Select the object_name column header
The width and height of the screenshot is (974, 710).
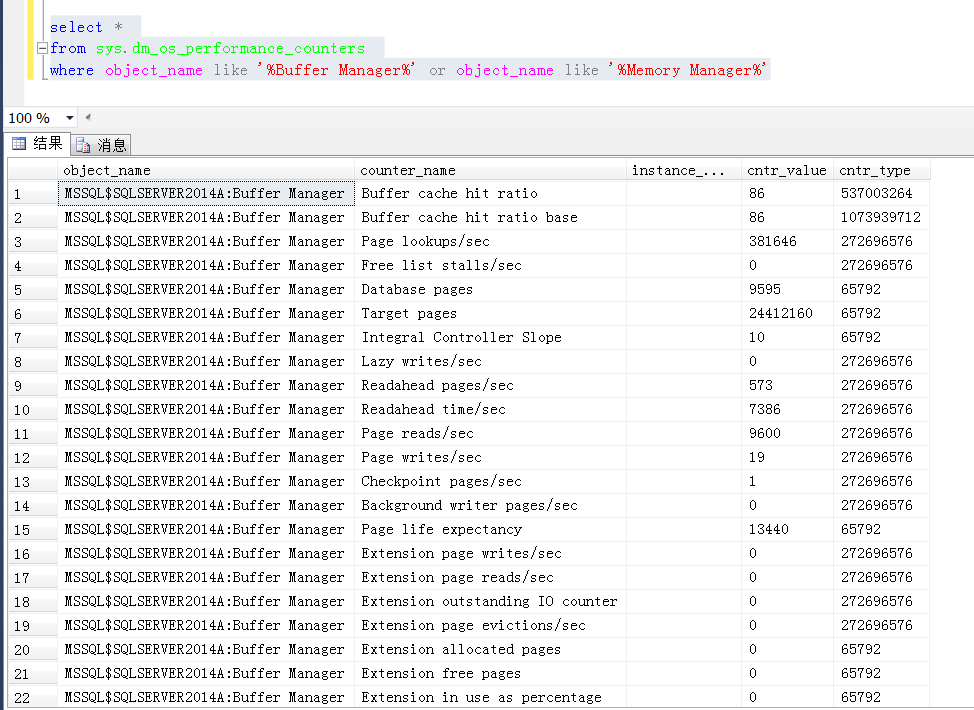[206, 170]
